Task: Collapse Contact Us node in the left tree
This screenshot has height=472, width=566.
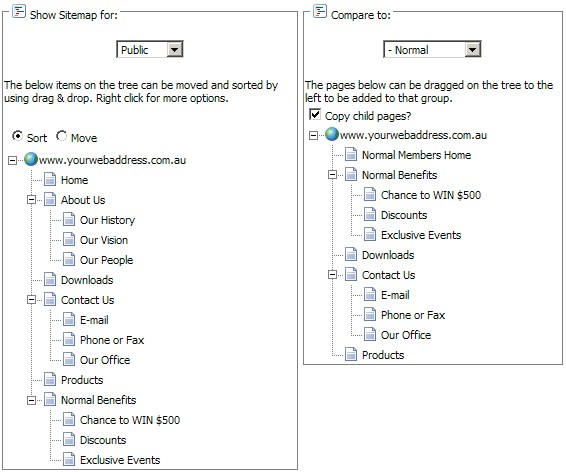Action: point(32,300)
